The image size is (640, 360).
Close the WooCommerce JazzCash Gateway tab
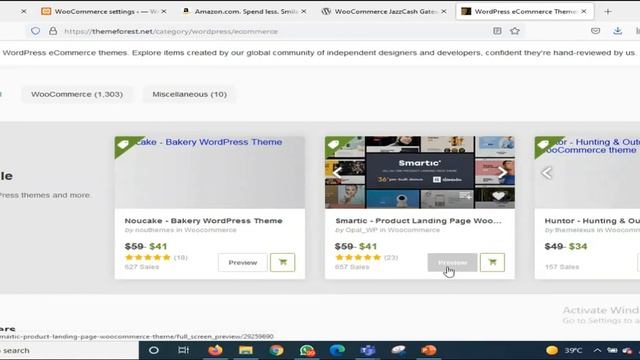click(444, 11)
